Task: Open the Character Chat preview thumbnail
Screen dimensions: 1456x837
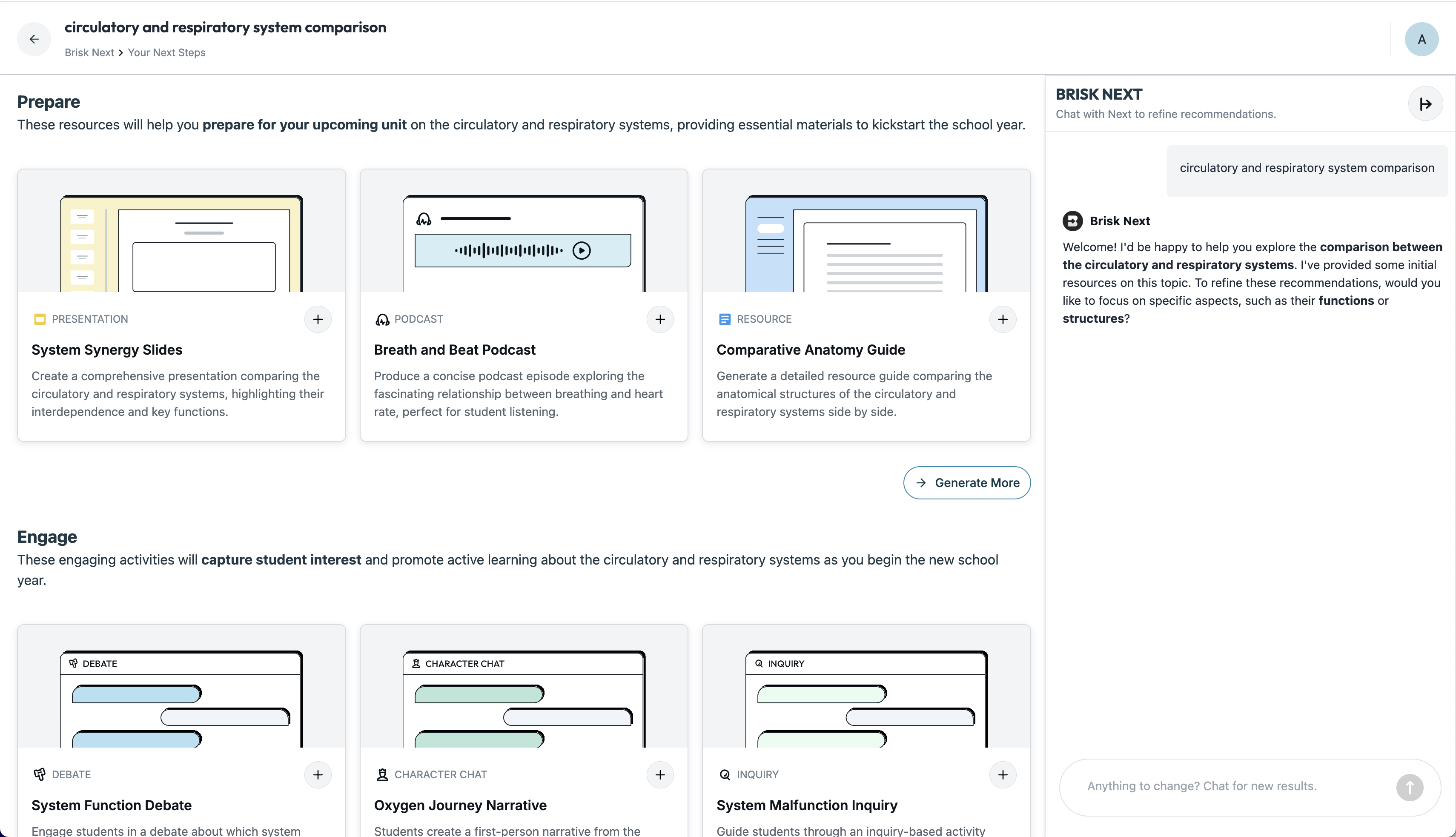Action: pos(524,699)
